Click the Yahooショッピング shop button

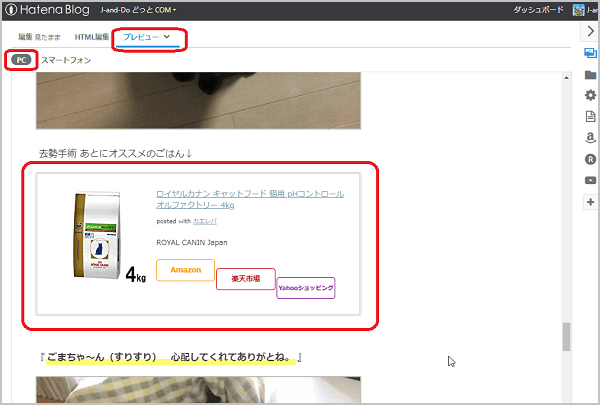coord(306,288)
